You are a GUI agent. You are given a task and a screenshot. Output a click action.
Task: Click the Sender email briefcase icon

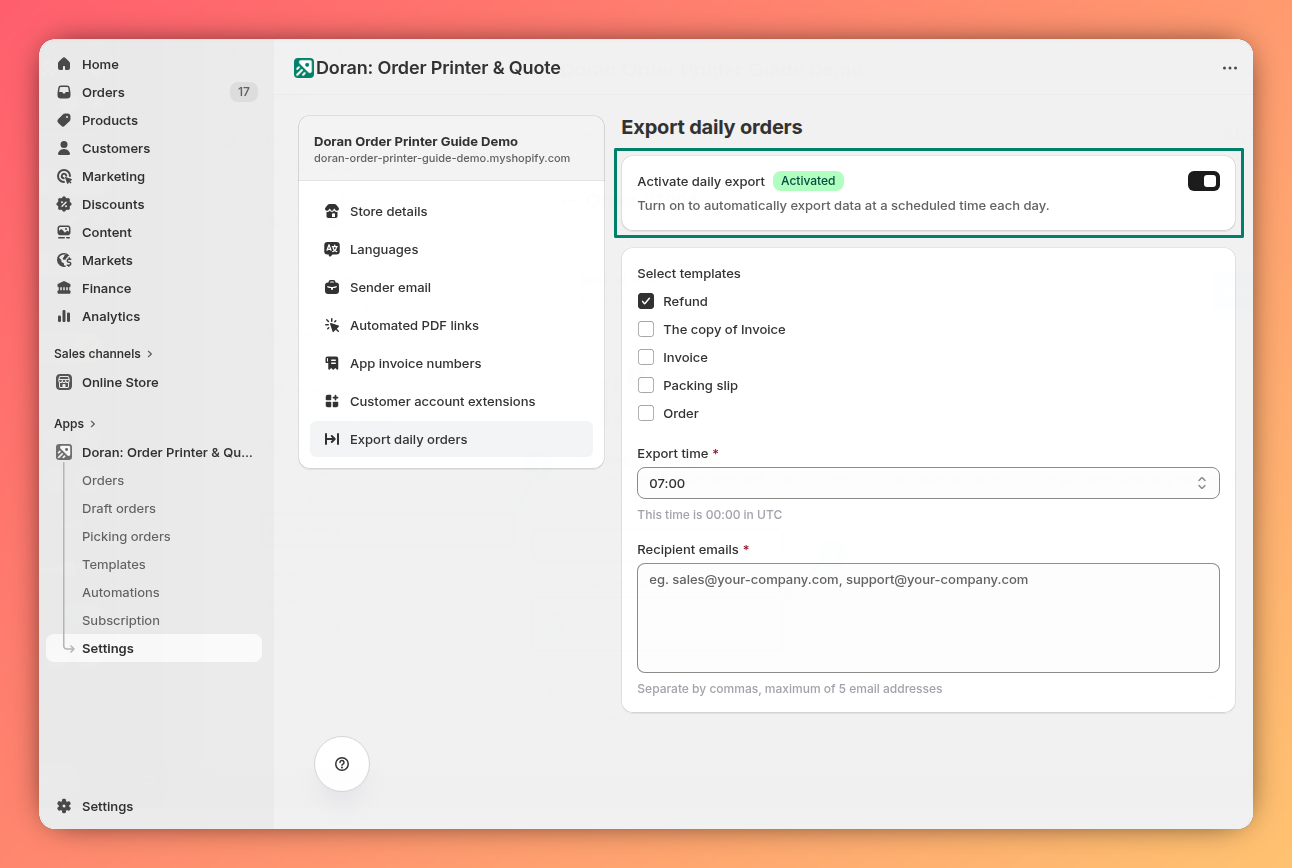332,287
